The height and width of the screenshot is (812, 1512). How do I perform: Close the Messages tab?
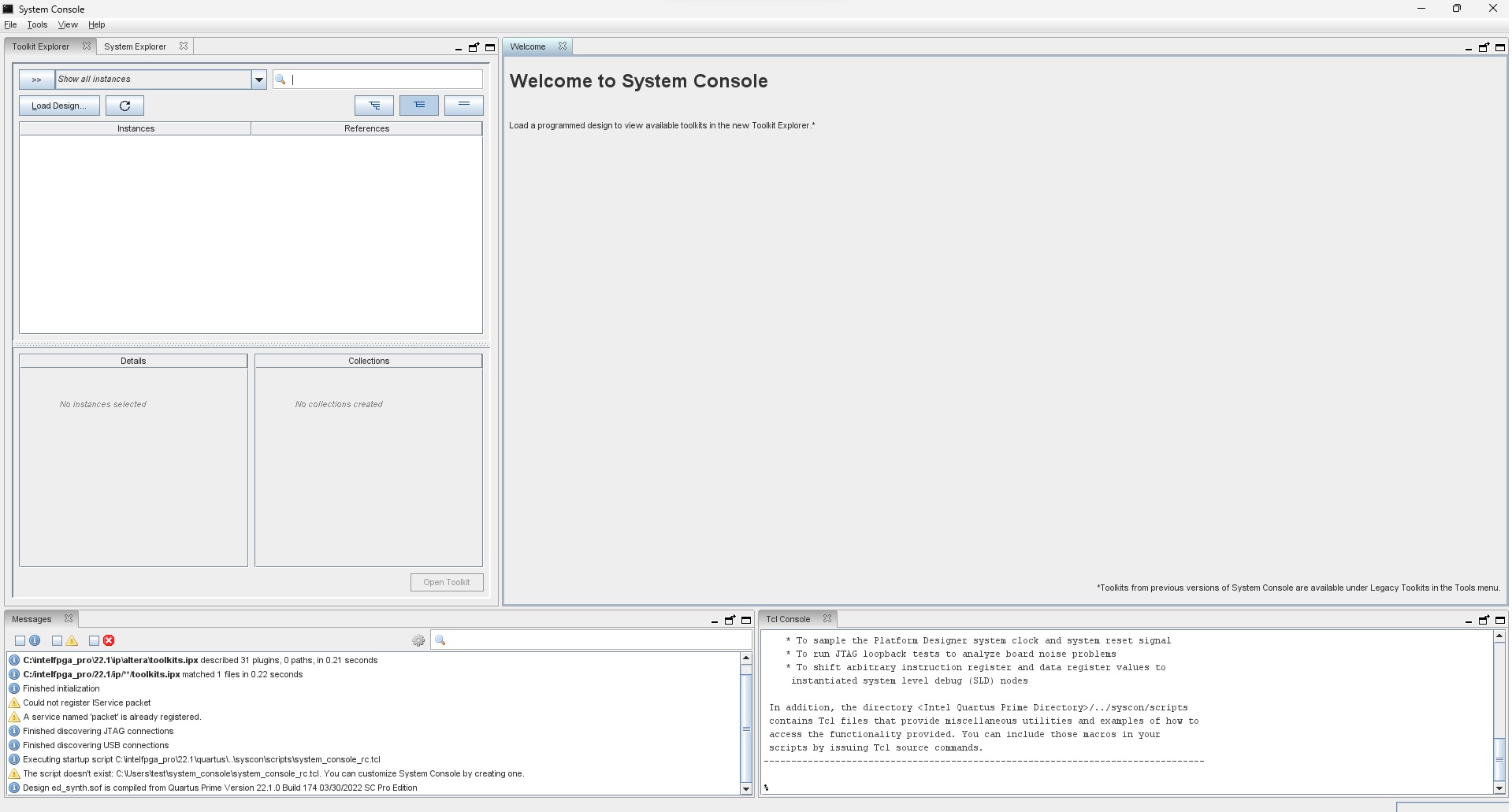point(69,619)
